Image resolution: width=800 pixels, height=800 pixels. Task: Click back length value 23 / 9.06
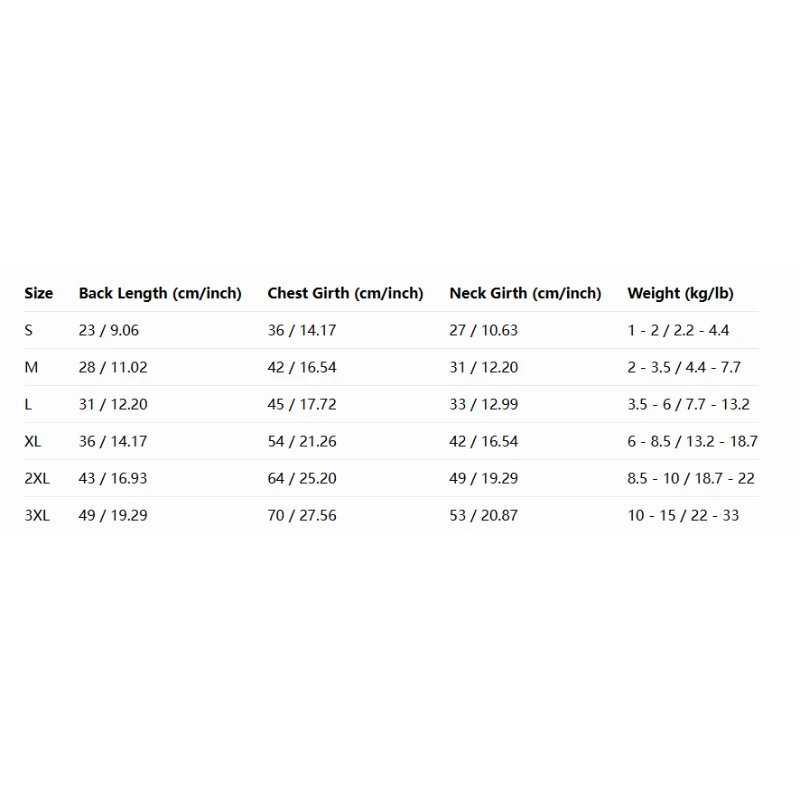pyautogui.click(x=108, y=330)
